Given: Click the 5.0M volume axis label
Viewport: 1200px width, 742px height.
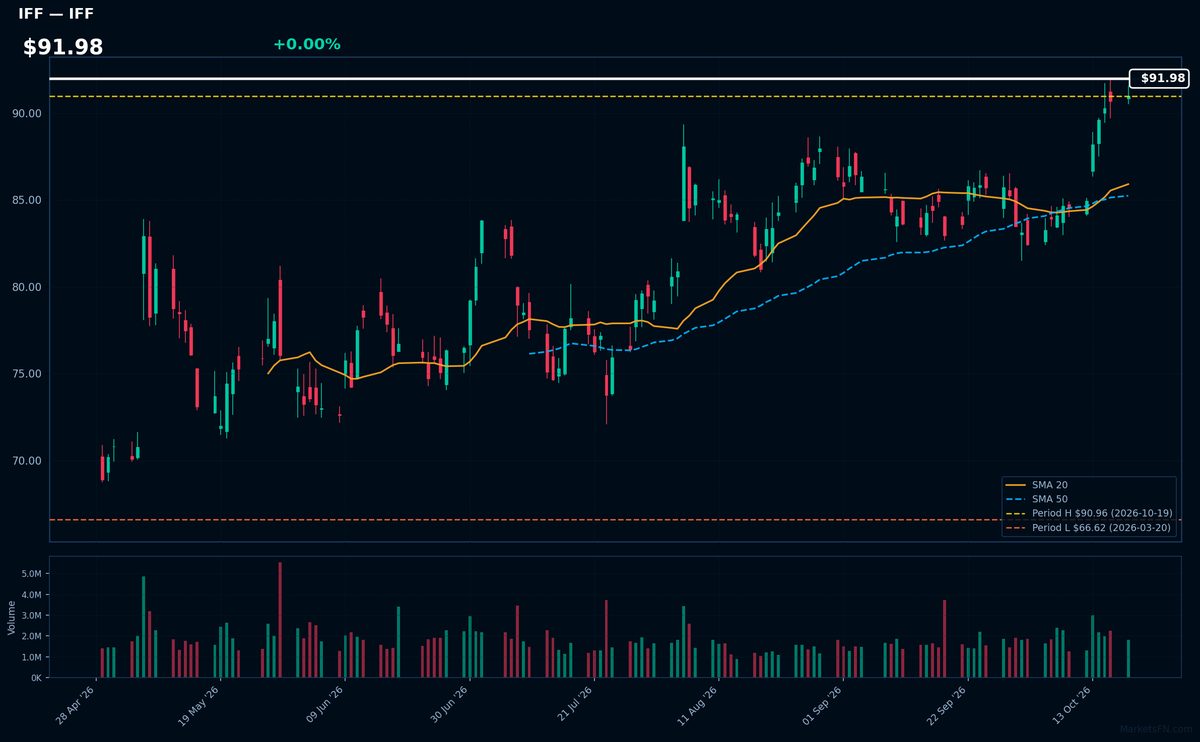Looking at the screenshot, I should 30,575.
